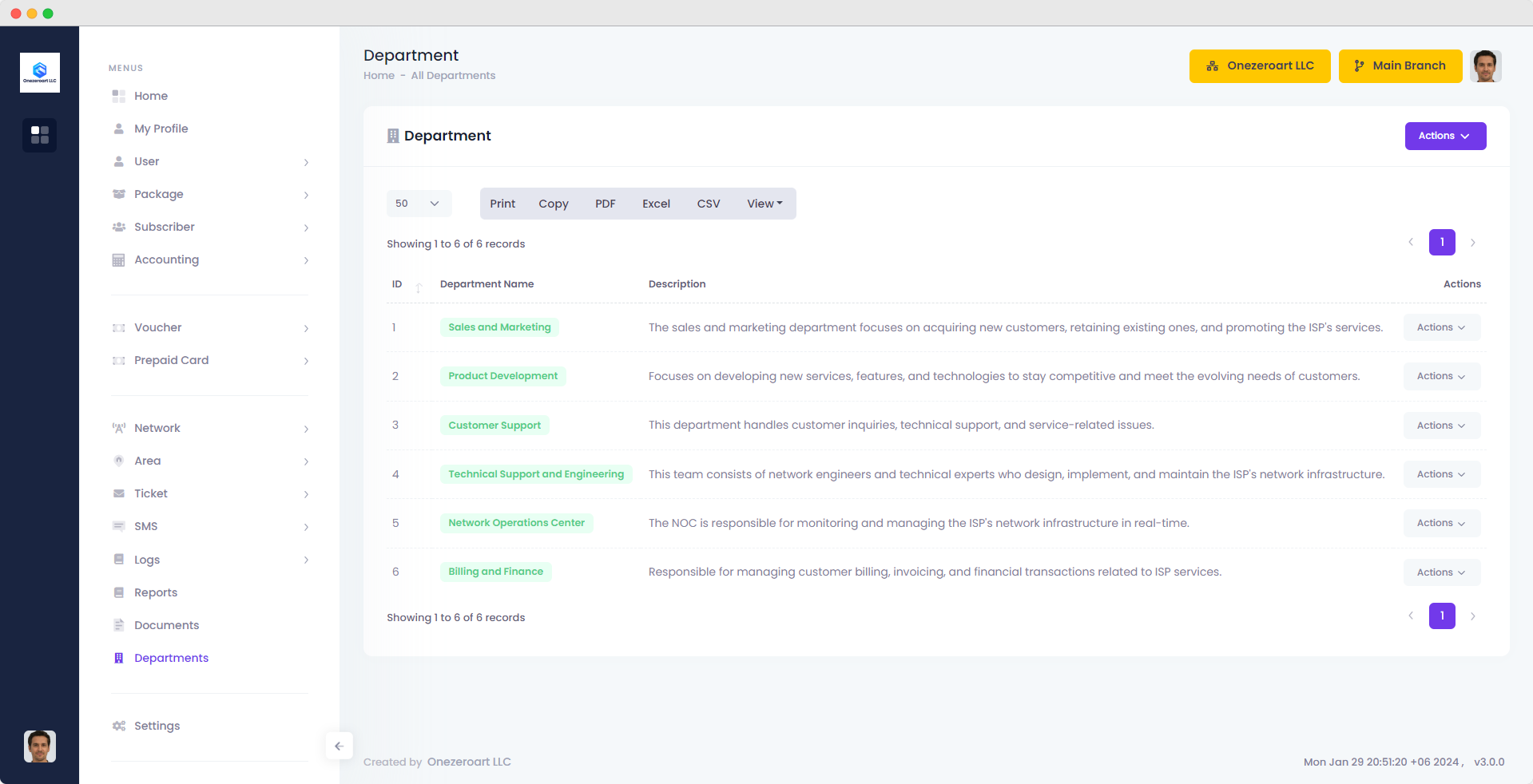The width and height of the screenshot is (1533, 784).
Task: Expand the Accounting submenu chevron
Action: click(306, 260)
